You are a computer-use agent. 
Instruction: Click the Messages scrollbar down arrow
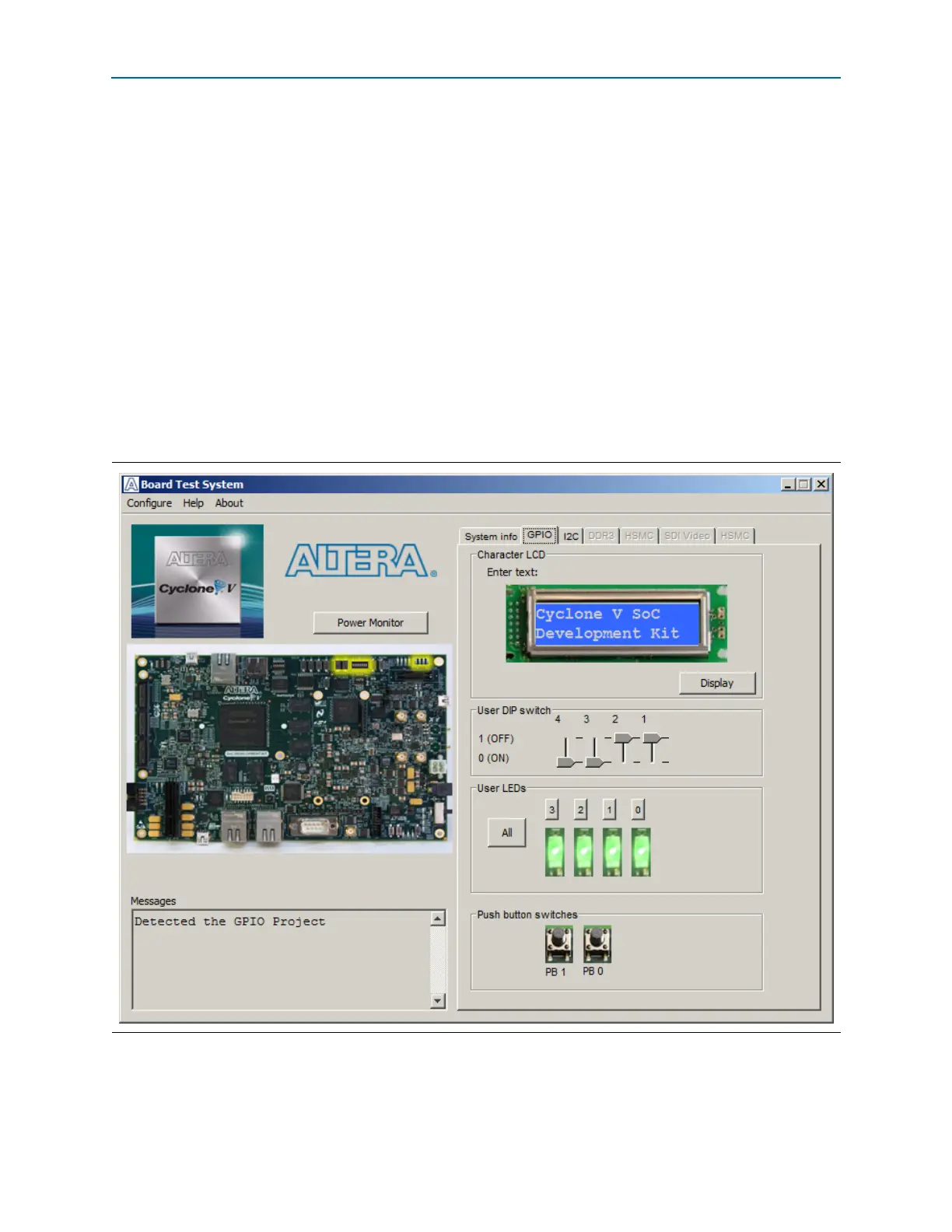pyautogui.click(x=438, y=1001)
